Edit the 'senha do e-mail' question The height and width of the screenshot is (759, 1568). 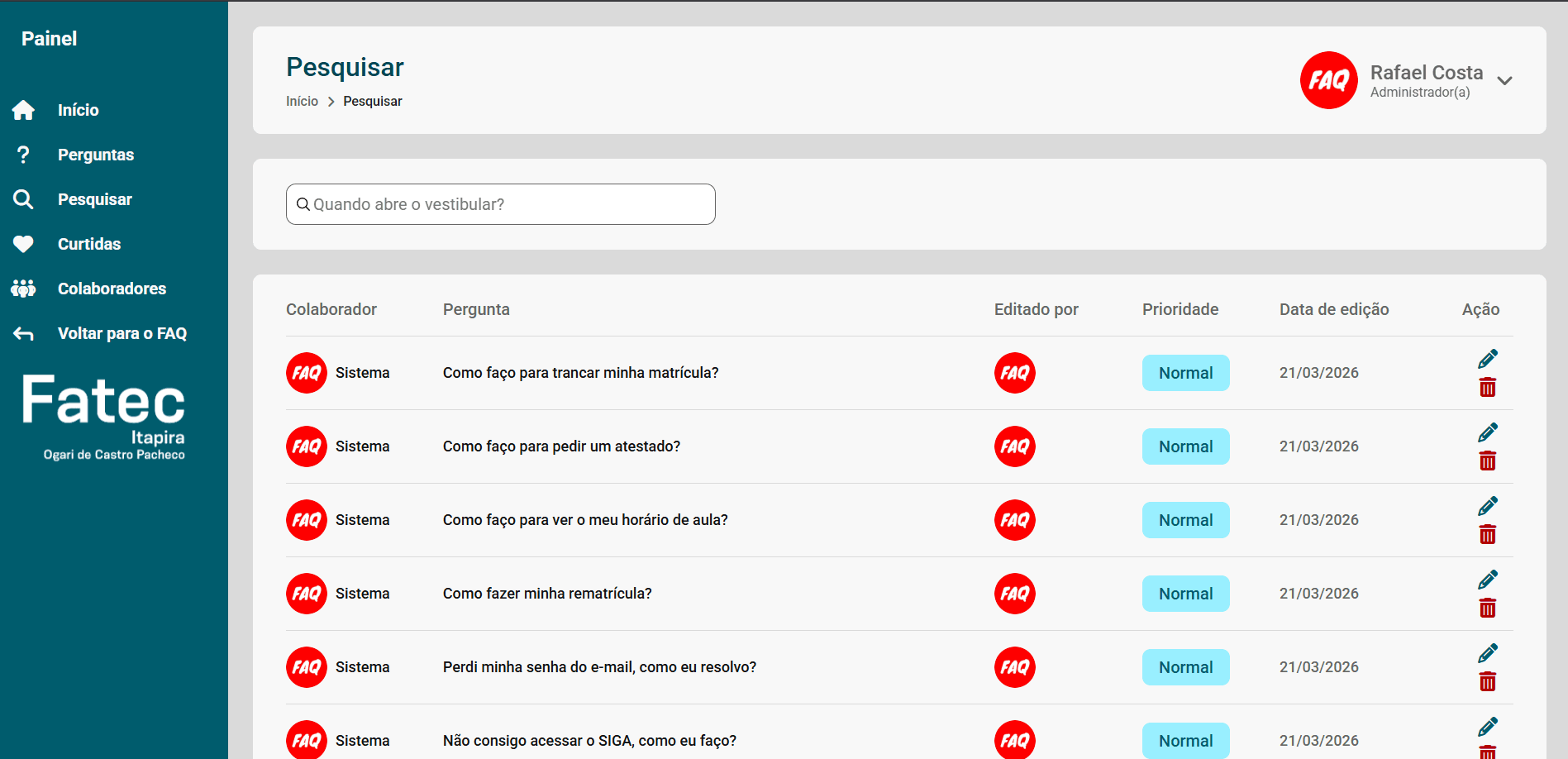1487,653
